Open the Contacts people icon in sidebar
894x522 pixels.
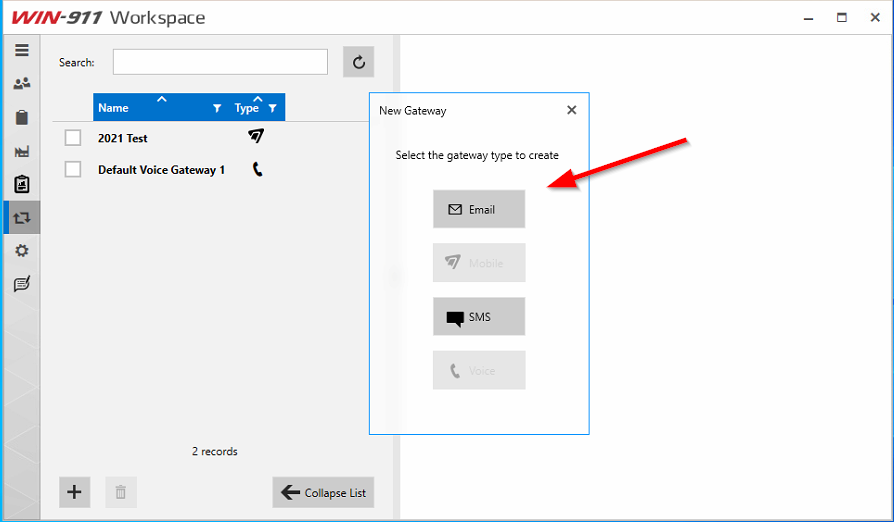(22, 84)
